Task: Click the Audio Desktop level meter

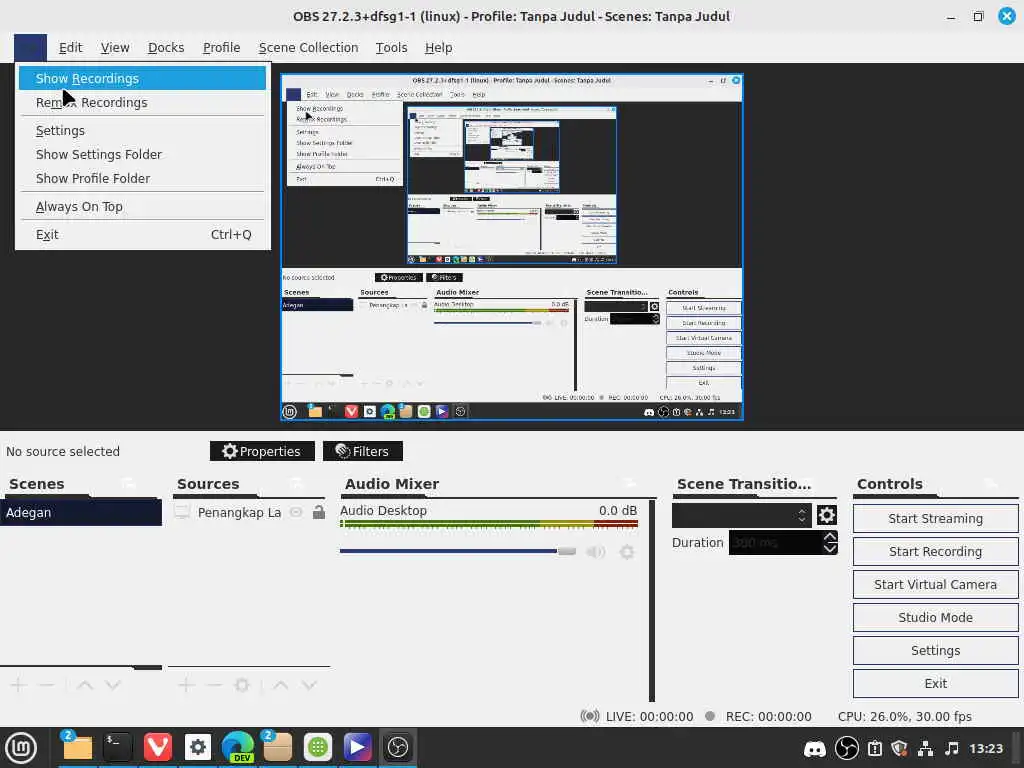Action: coord(488,524)
